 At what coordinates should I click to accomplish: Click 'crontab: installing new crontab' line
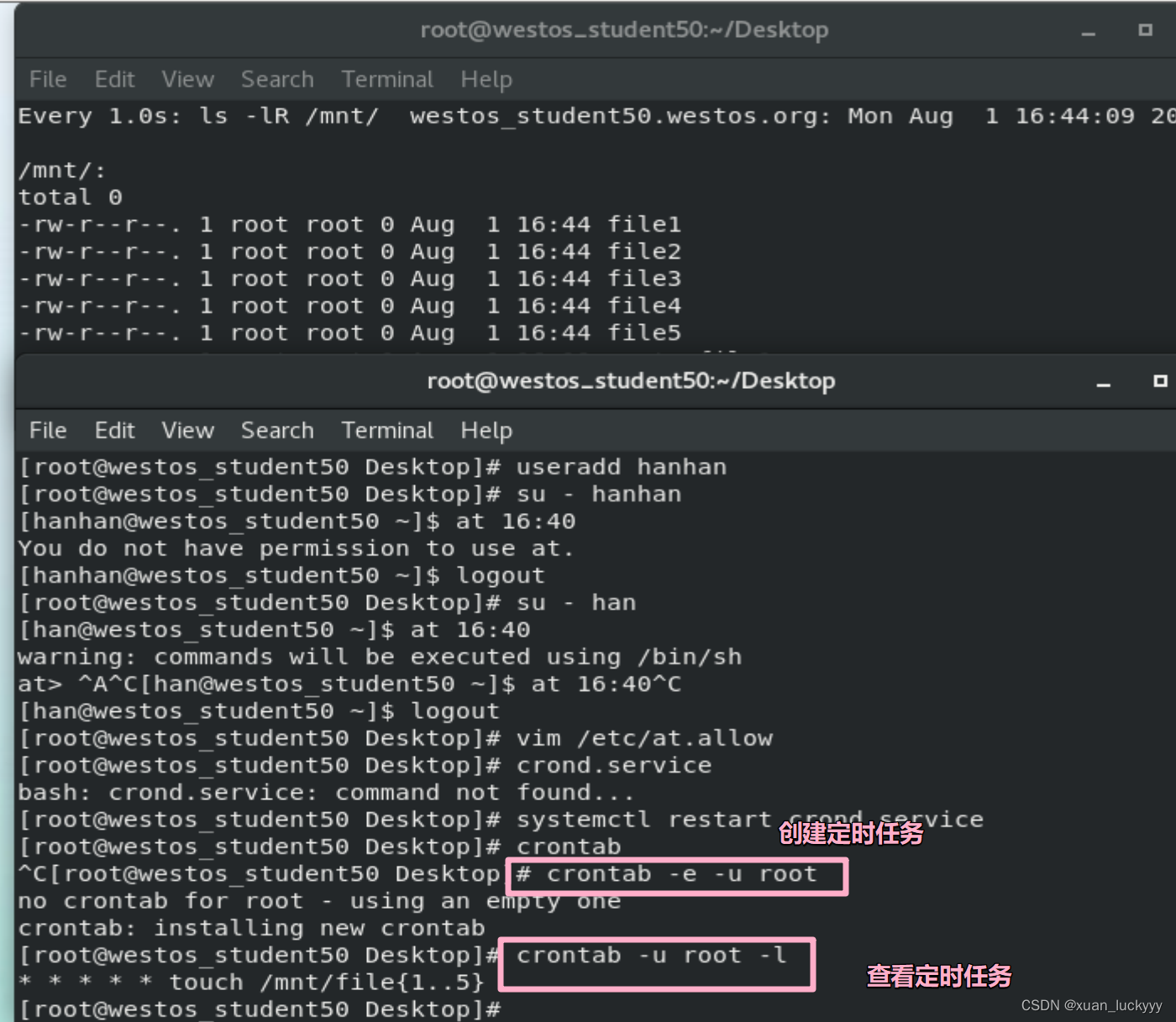point(251,928)
